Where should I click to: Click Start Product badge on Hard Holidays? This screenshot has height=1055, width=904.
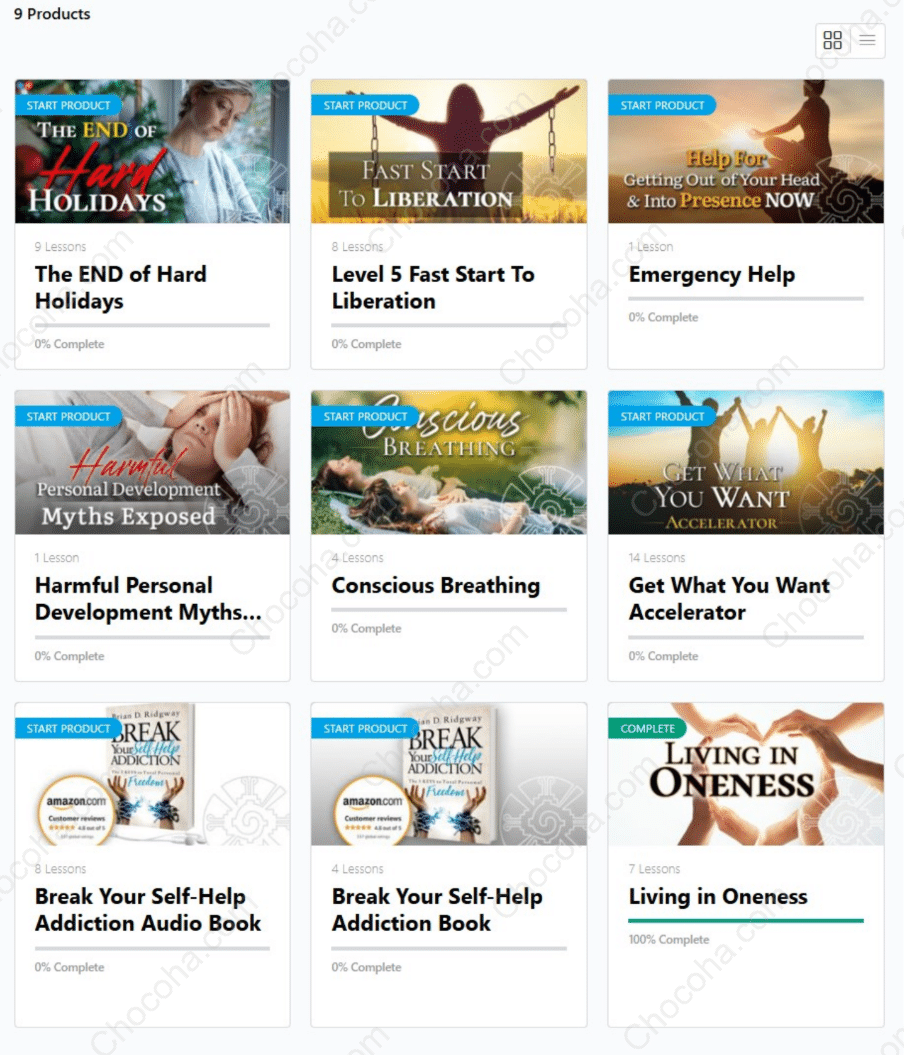coord(68,105)
